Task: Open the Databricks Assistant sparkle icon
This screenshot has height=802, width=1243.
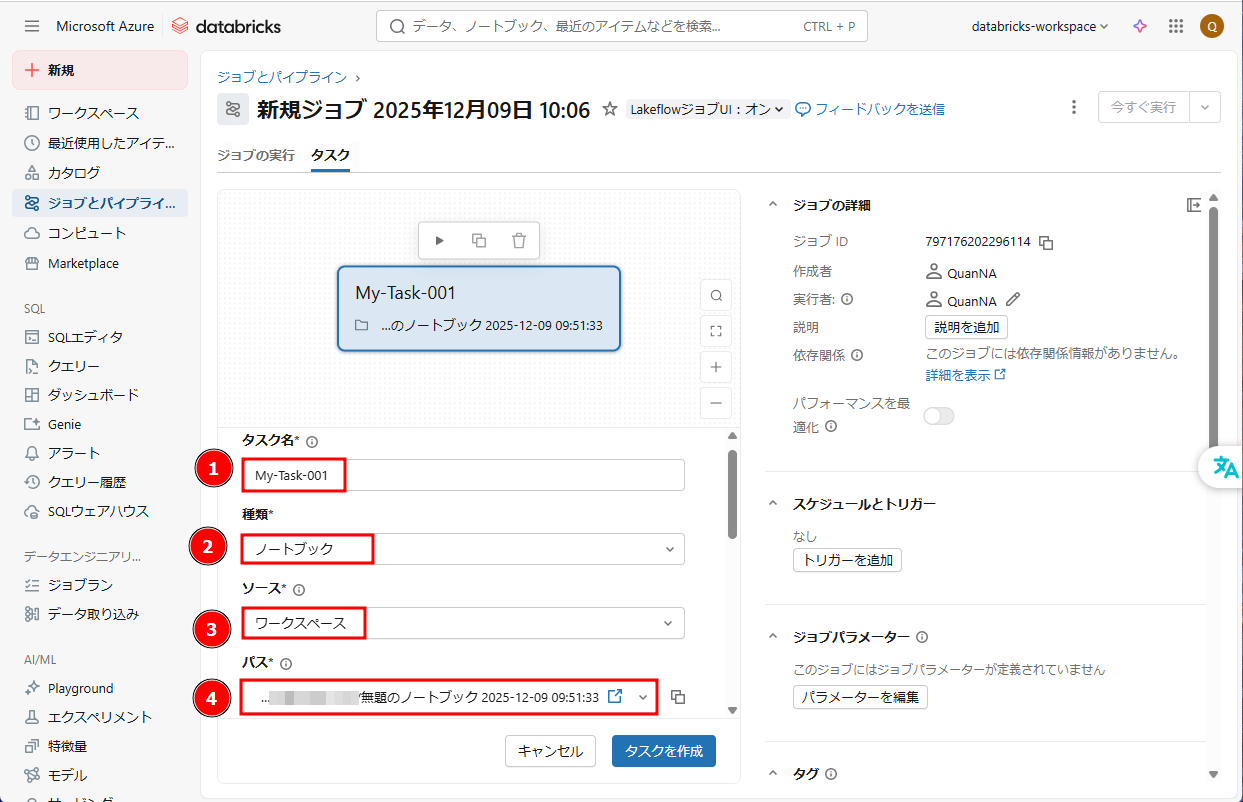Action: click(1139, 27)
